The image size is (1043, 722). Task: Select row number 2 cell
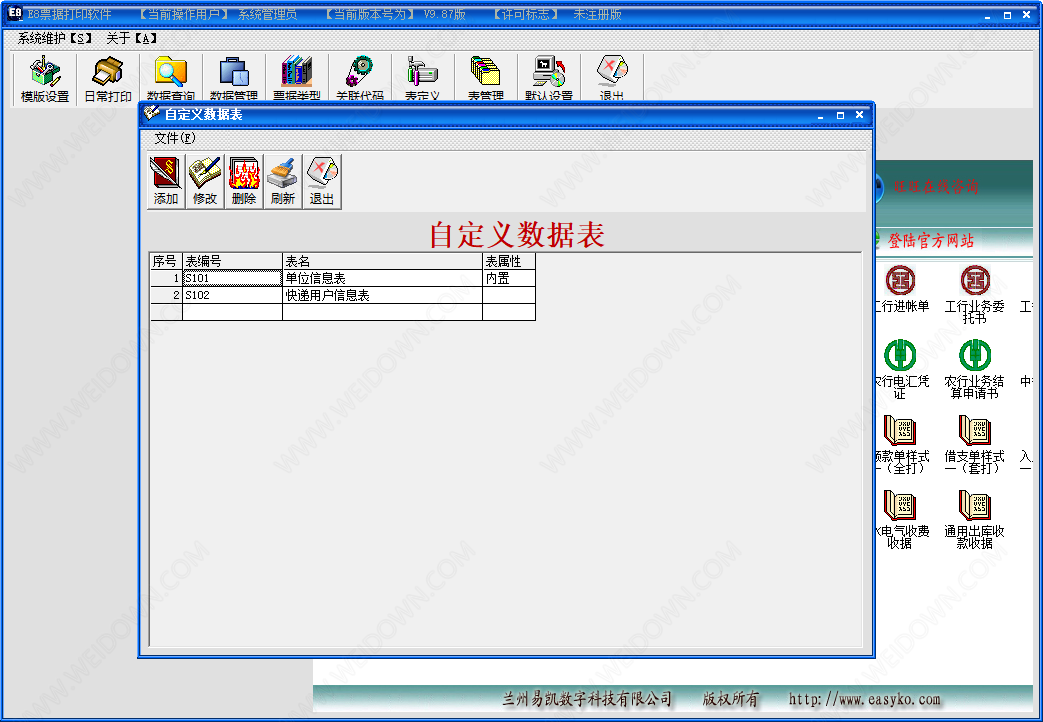click(x=166, y=295)
